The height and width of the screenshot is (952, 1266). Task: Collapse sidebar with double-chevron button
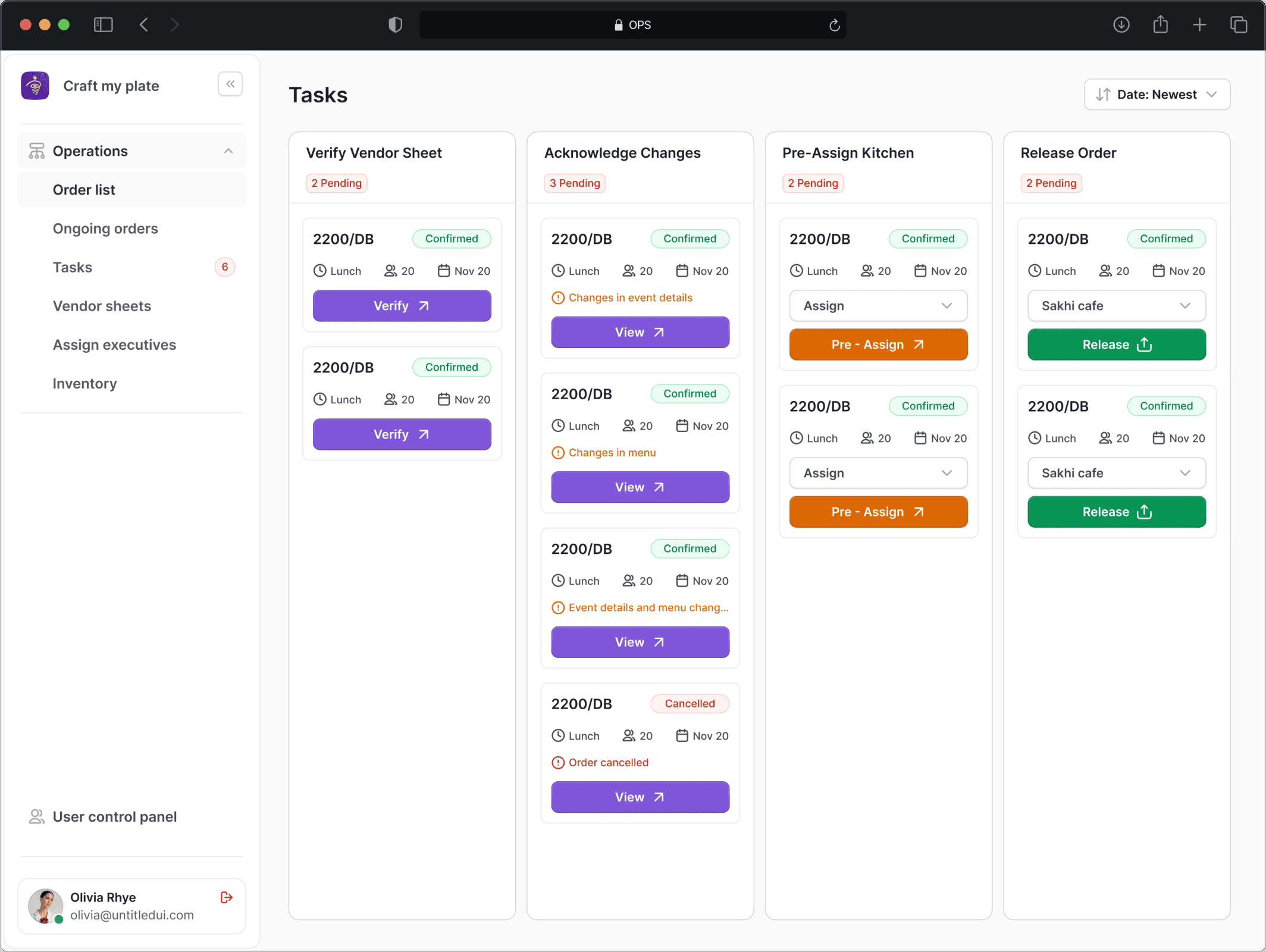[x=230, y=84]
